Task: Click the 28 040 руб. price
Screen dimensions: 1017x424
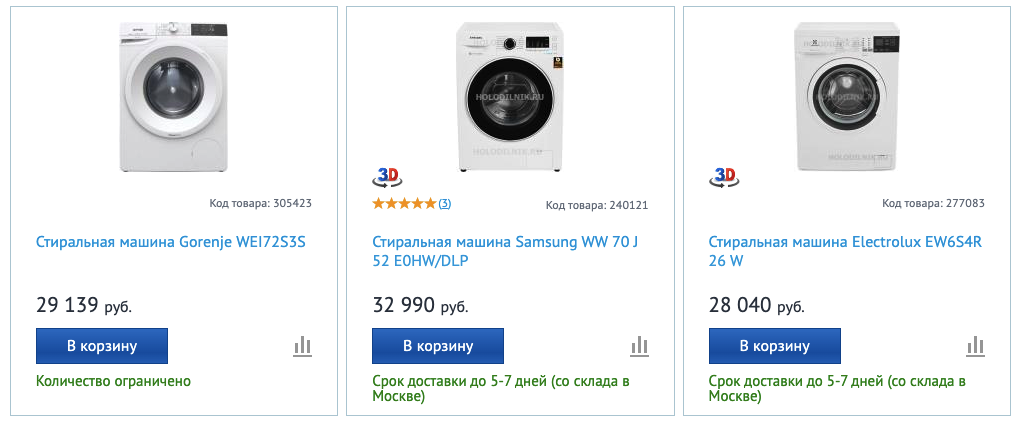Action: 756,305
